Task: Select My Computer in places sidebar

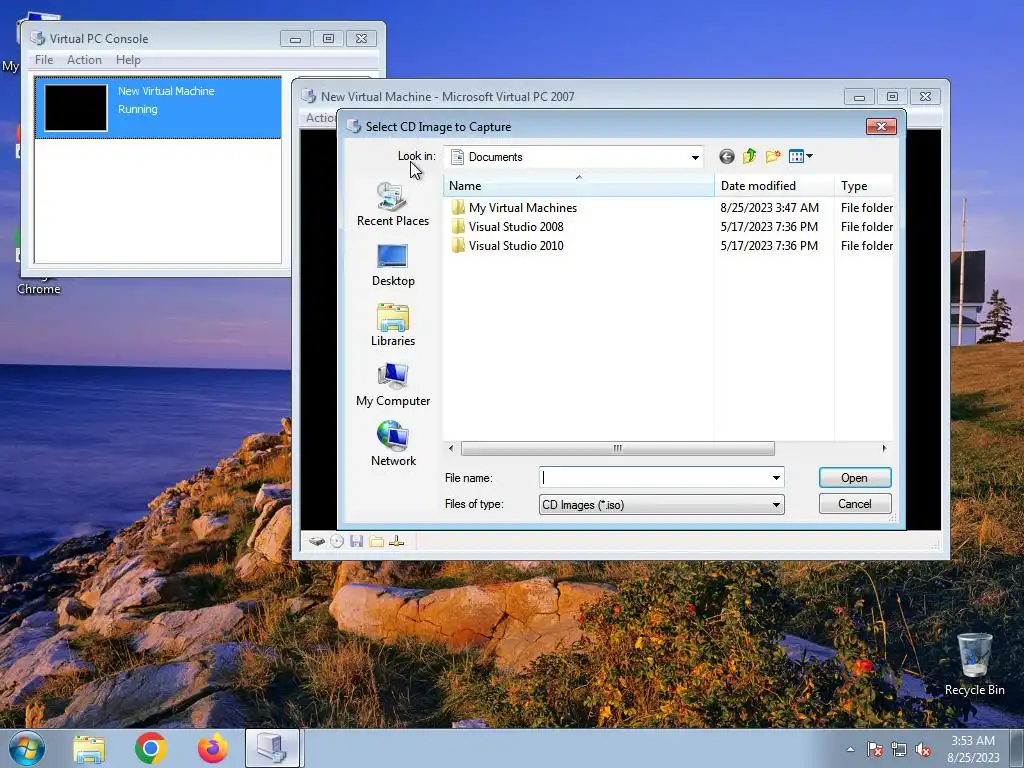Action: (x=392, y=385)
